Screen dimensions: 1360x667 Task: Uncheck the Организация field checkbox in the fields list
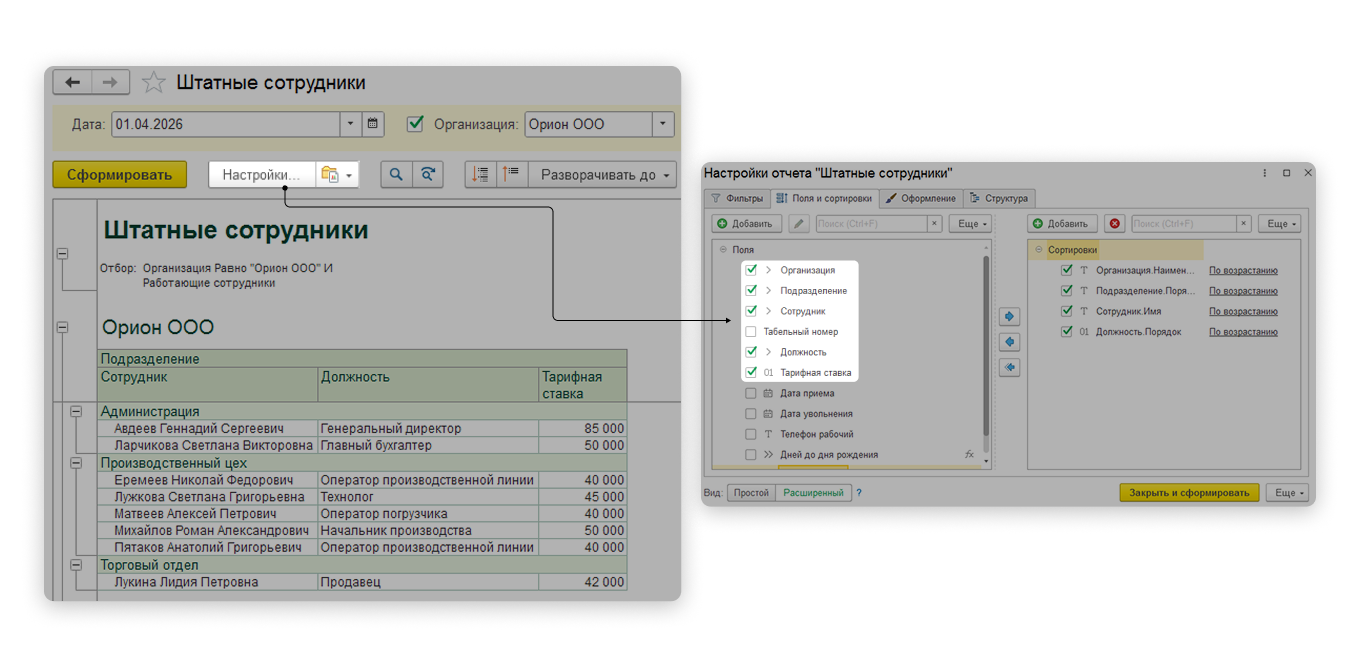click(751, 270)
